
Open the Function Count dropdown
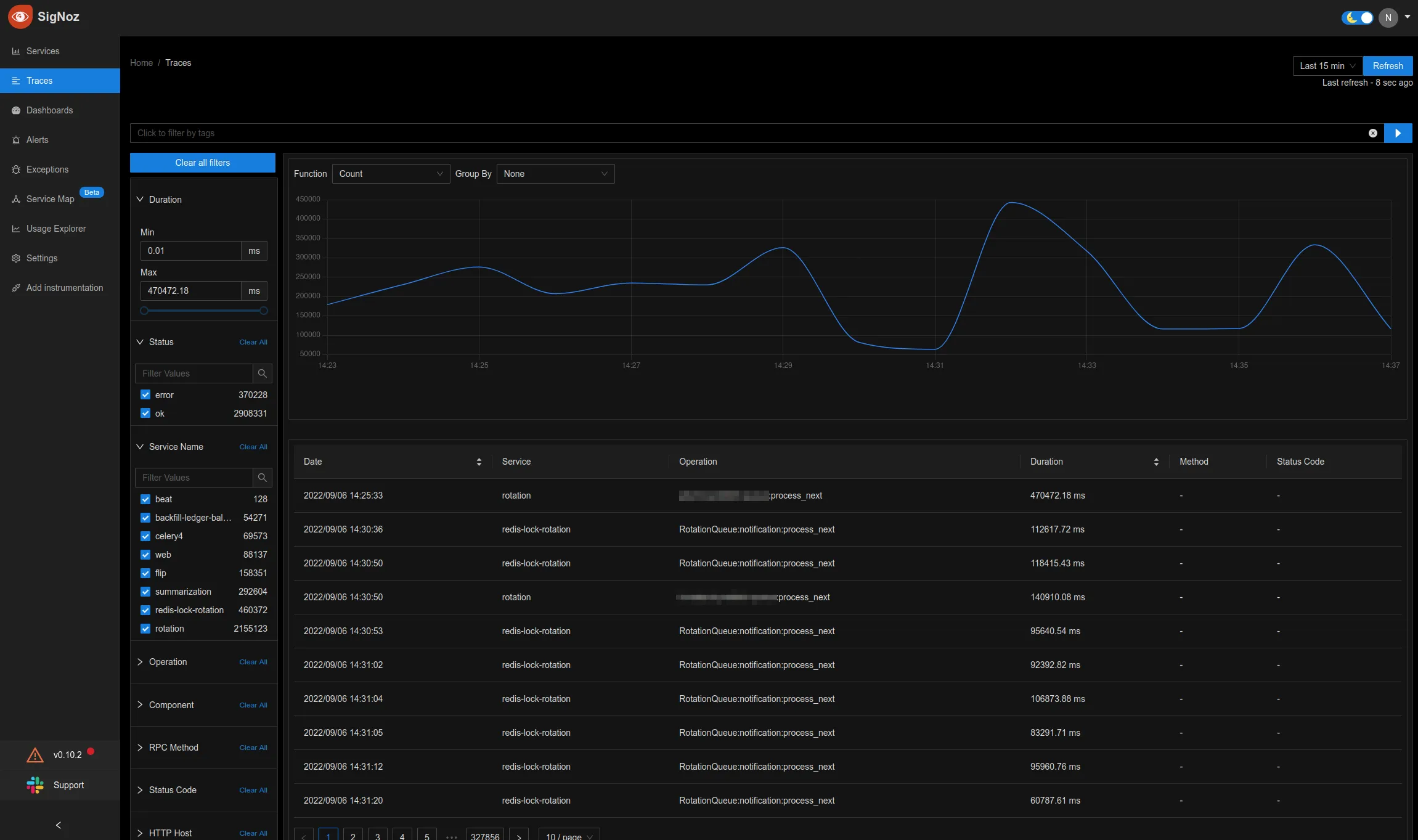(x=391, y=173)
